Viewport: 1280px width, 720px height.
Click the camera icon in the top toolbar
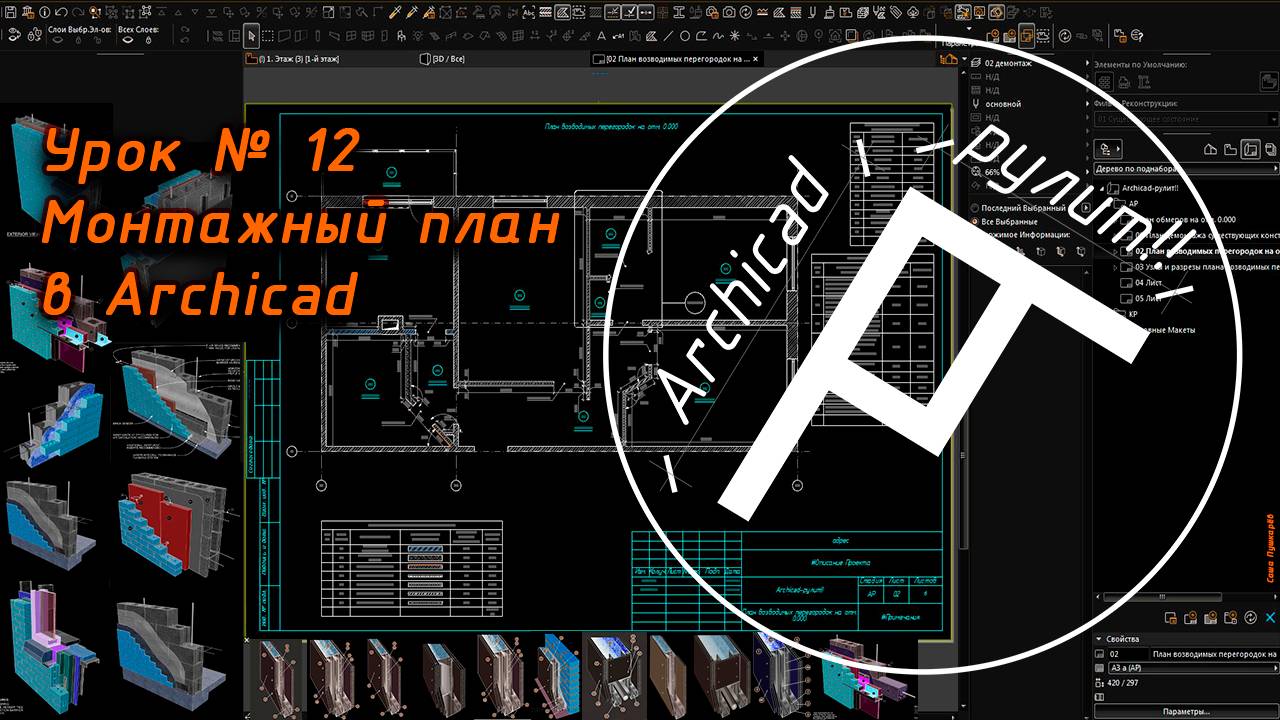click(729, 11)
